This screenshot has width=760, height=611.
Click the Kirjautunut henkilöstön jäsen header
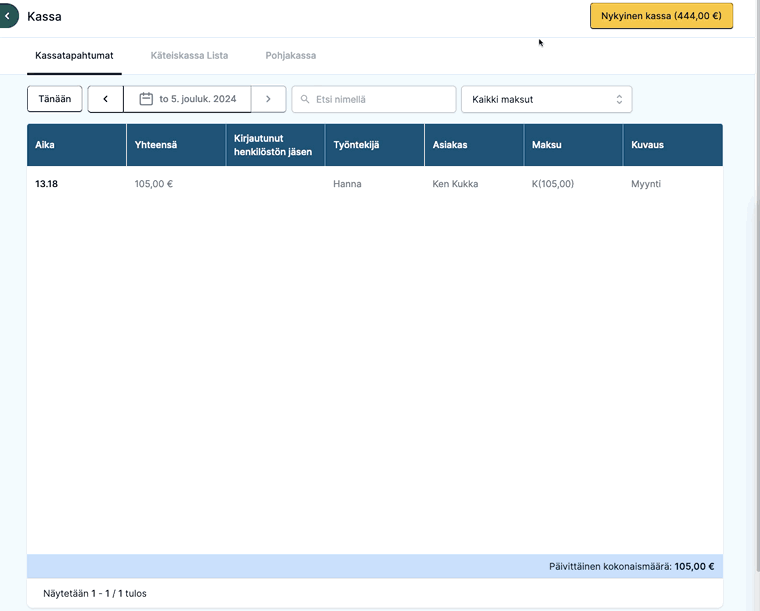tap(275, 145)
